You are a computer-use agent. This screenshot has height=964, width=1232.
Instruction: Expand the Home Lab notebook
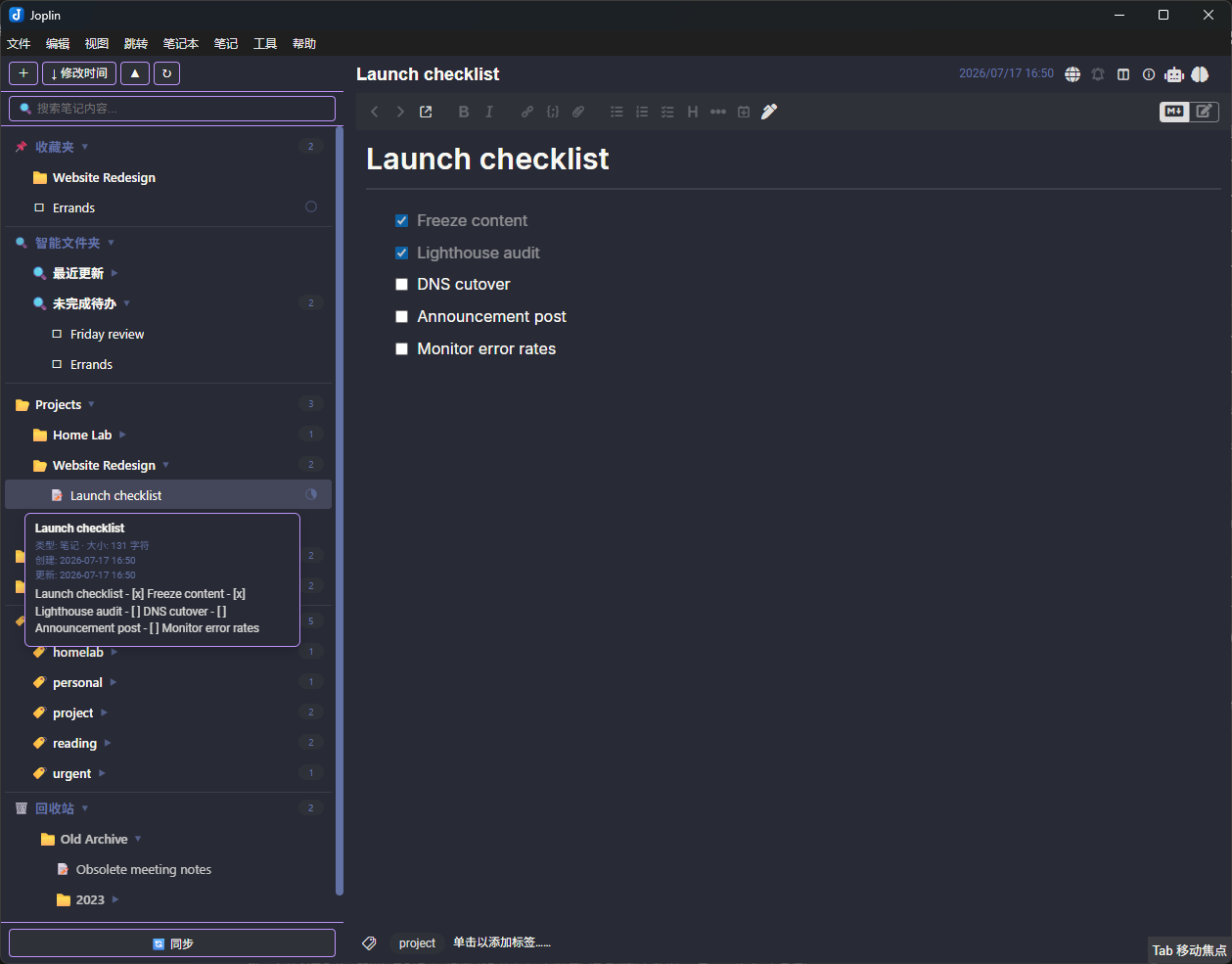pos(122,435)
